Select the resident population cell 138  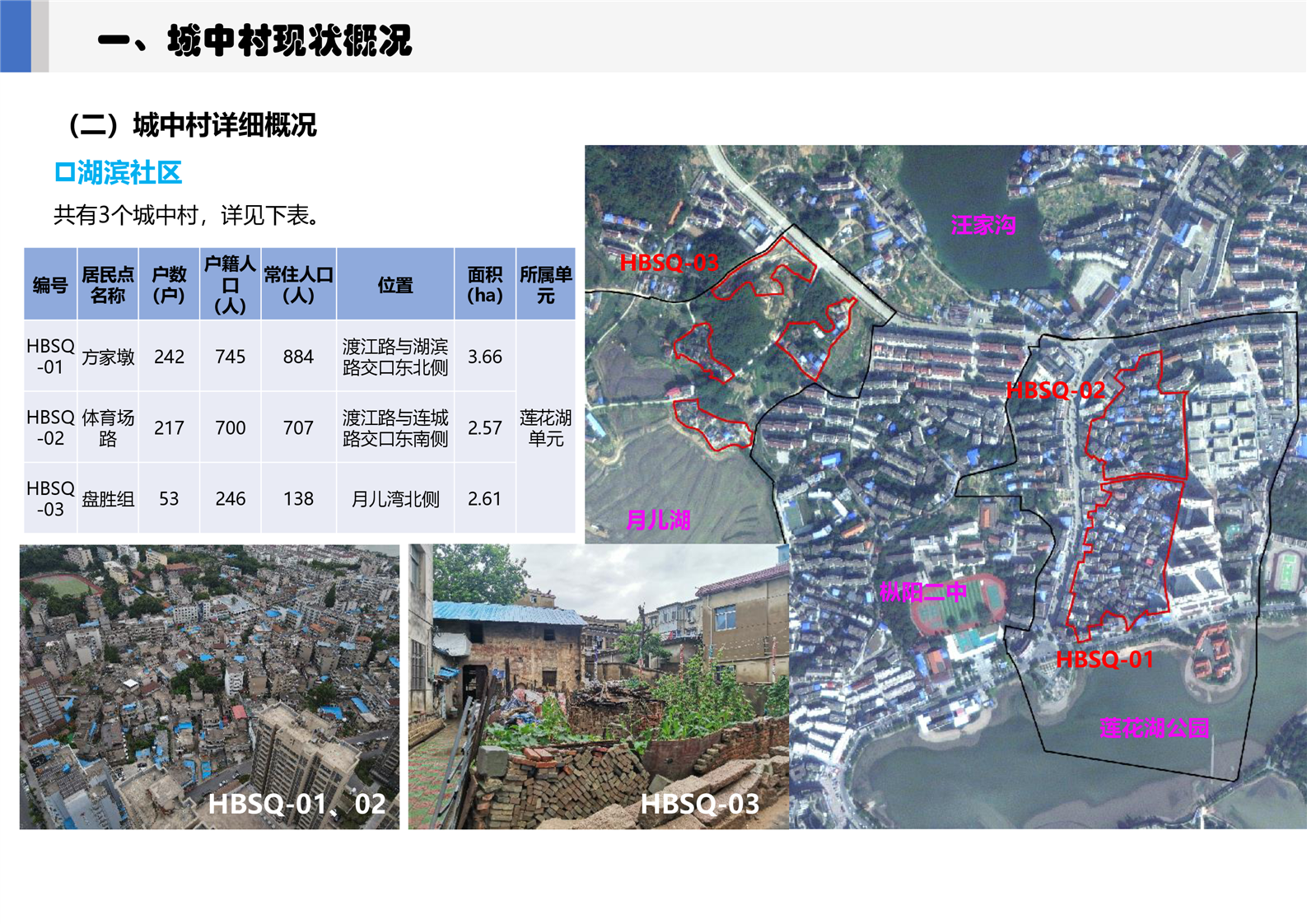pos(298,497)
